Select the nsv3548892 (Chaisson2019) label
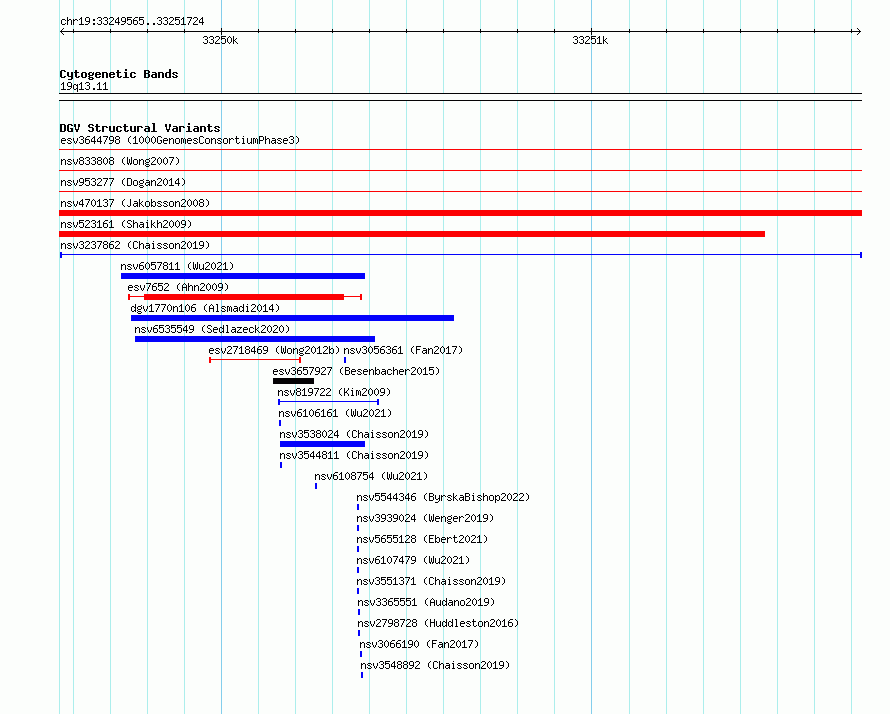Viewport: 890px width, 714px height. [435, 665]
